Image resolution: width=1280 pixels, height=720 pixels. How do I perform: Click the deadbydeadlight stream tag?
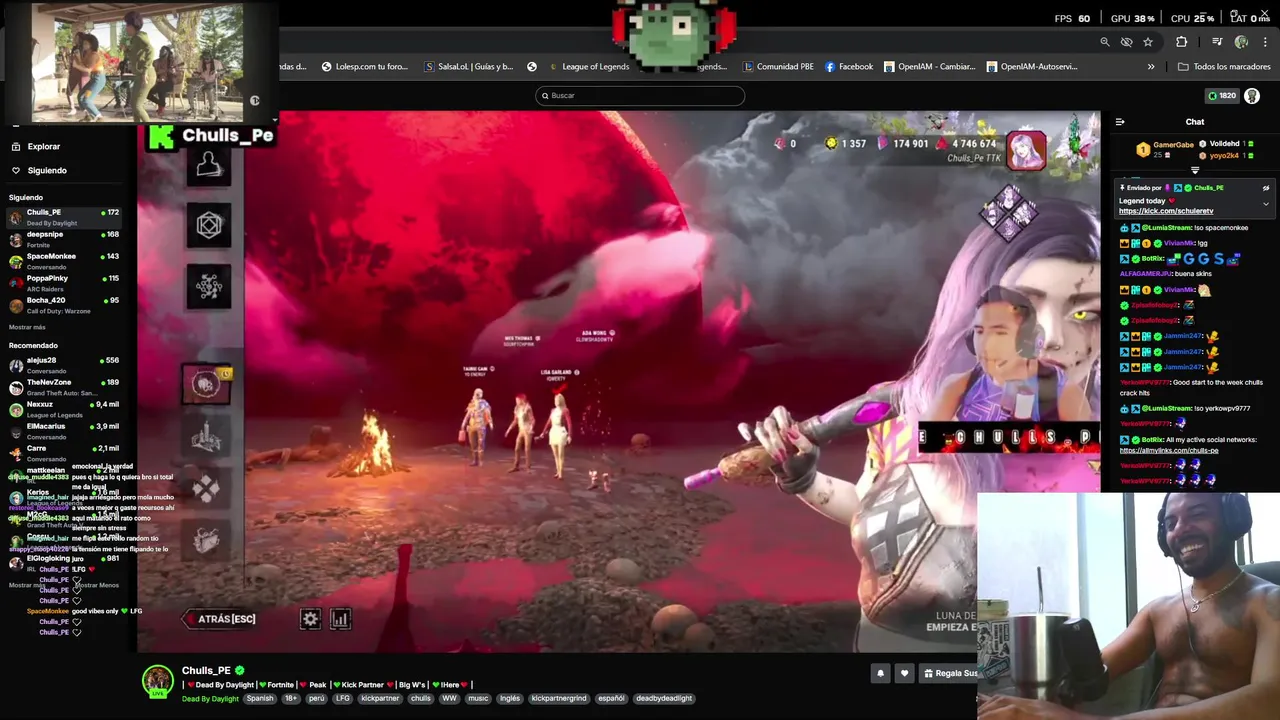click(663, 699)
